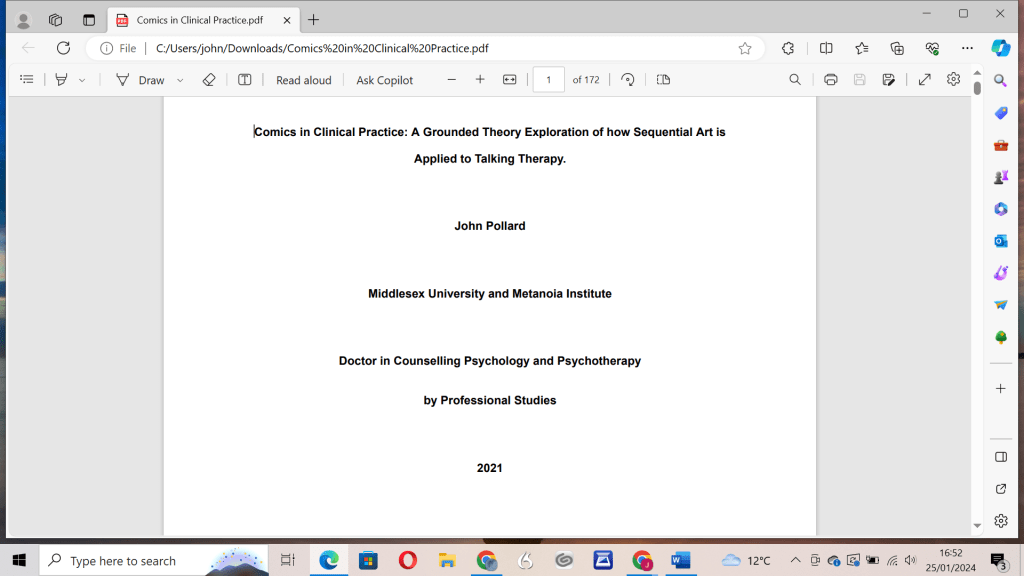Print the PDF document
This screenshot has height=576, width=1024.
(x=830, y=79)
